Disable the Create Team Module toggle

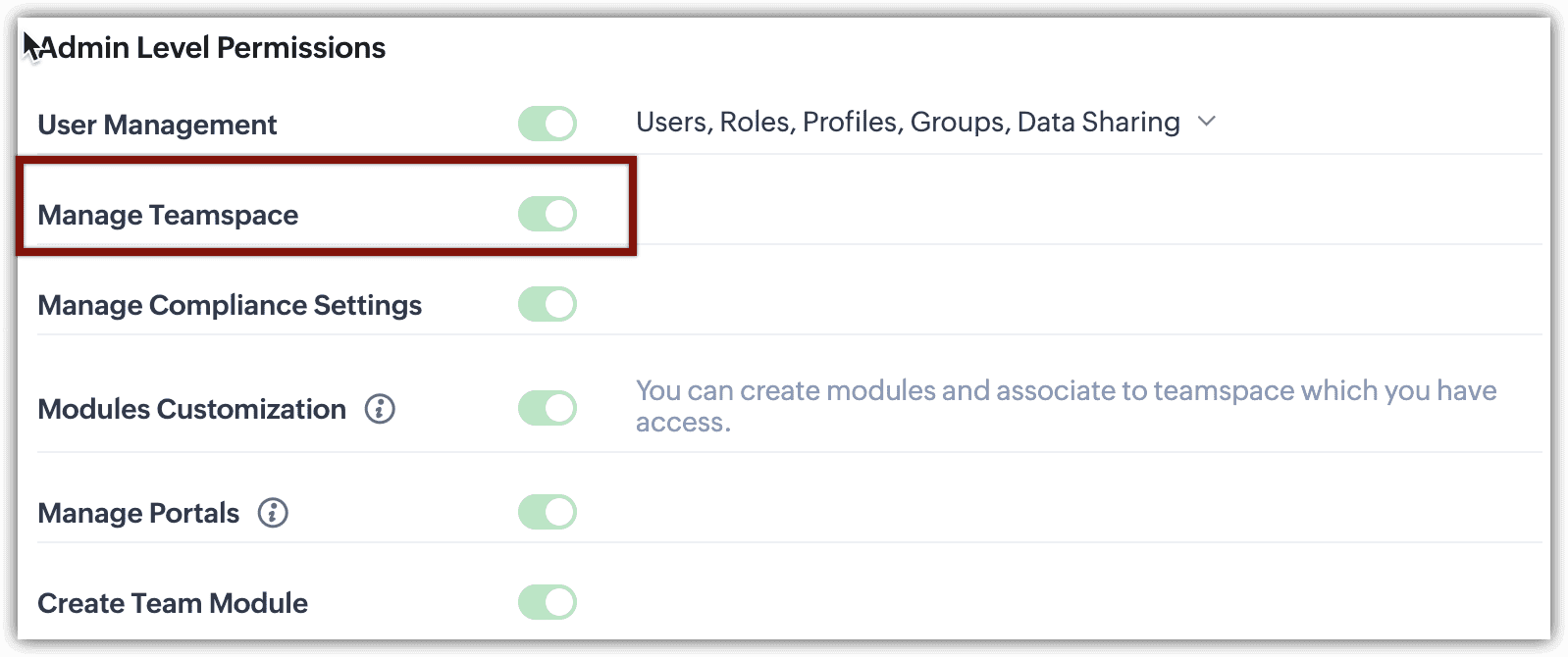coord(548,602)
